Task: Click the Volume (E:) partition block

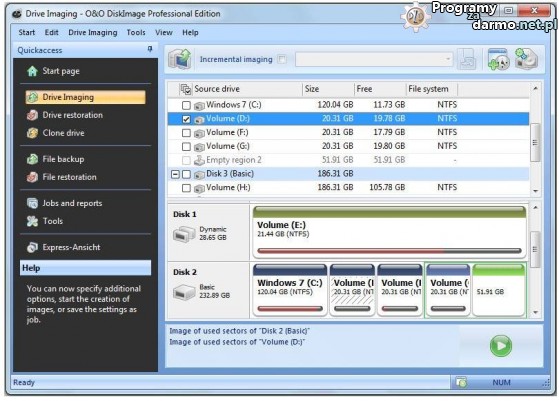Action: [x=389, y=232]
